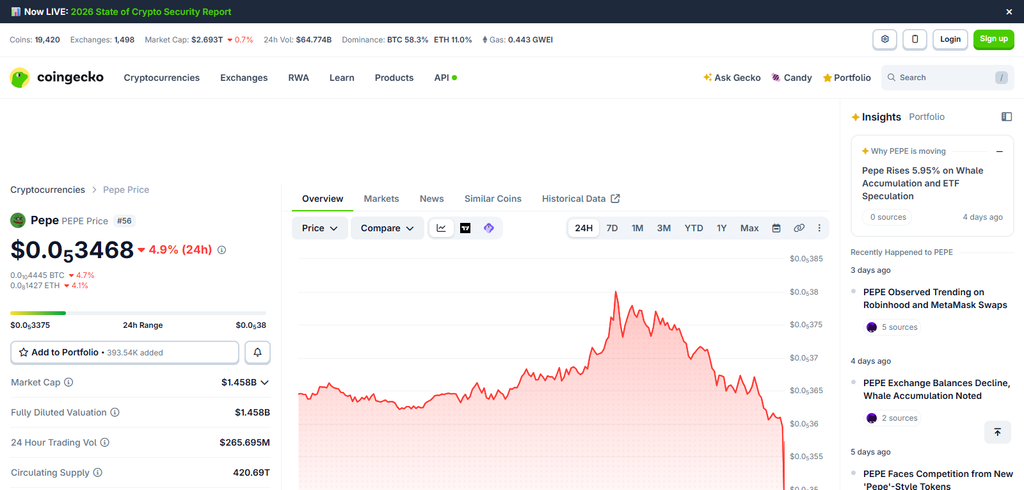Go to the CoinGecko home logo

(x=57, y=78)
